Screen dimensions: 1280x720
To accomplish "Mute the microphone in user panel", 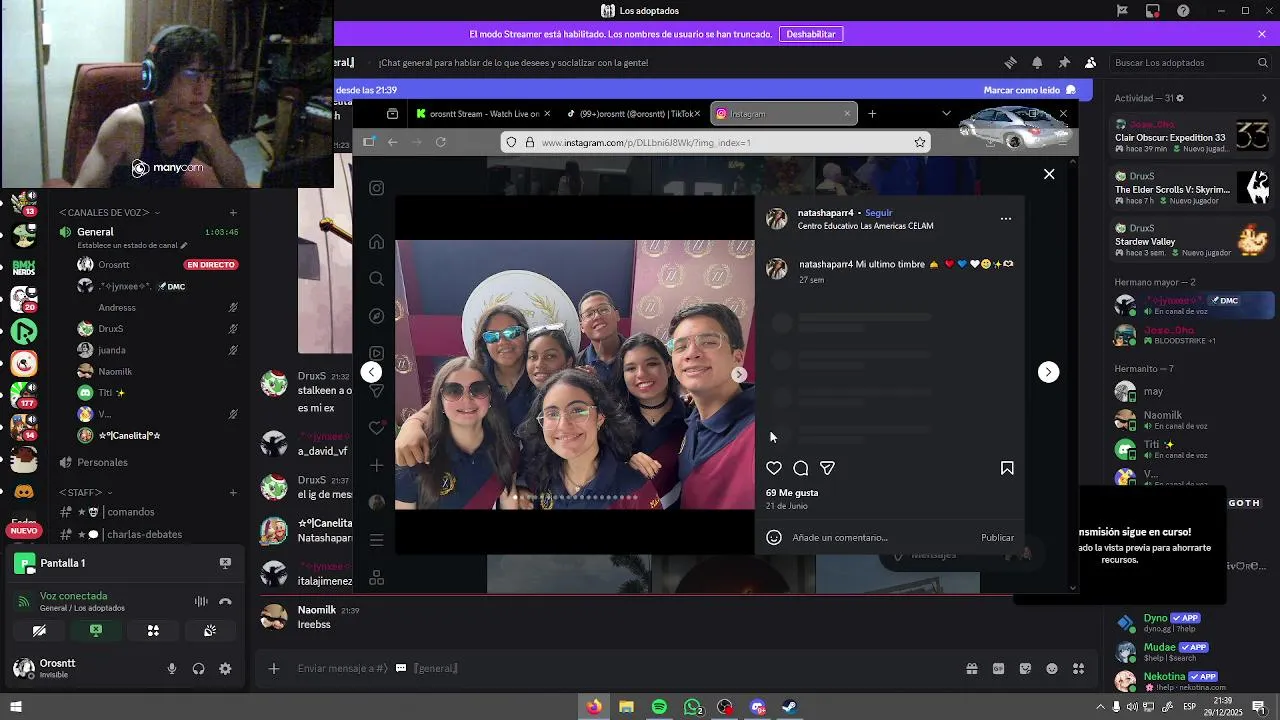I will coord(172,669).
